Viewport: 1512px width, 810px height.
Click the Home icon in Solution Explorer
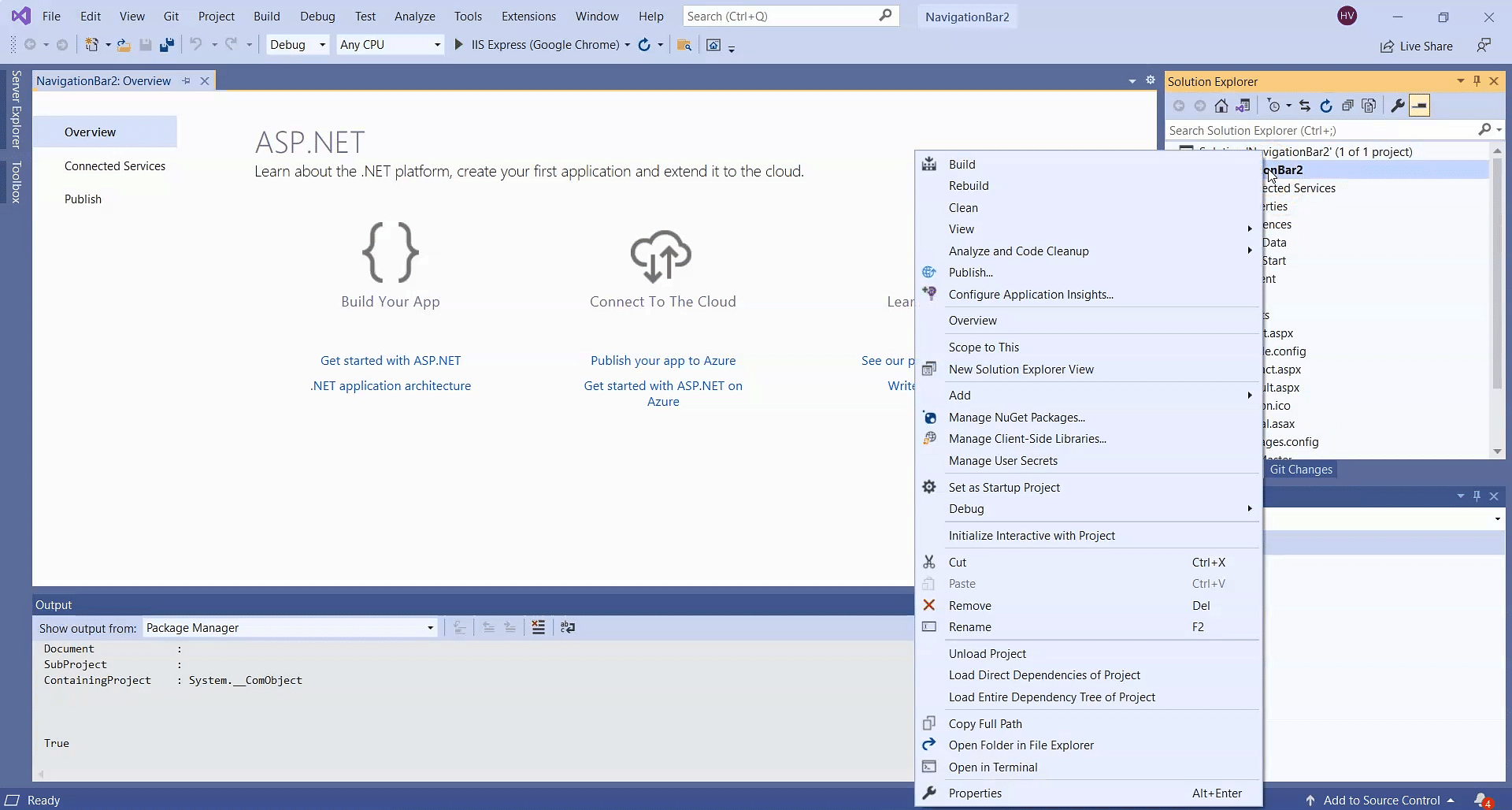click(x=1221, y=106)
